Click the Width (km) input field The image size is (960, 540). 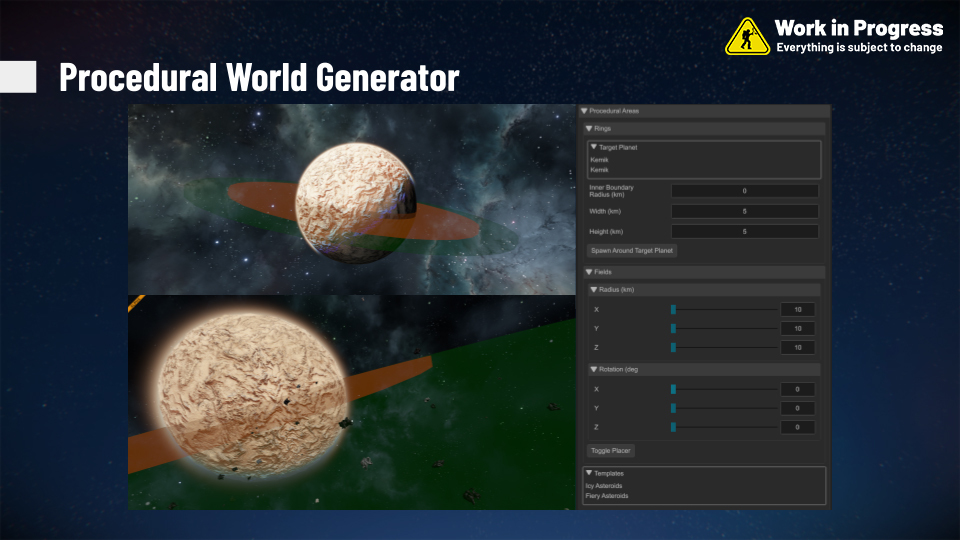744,211
